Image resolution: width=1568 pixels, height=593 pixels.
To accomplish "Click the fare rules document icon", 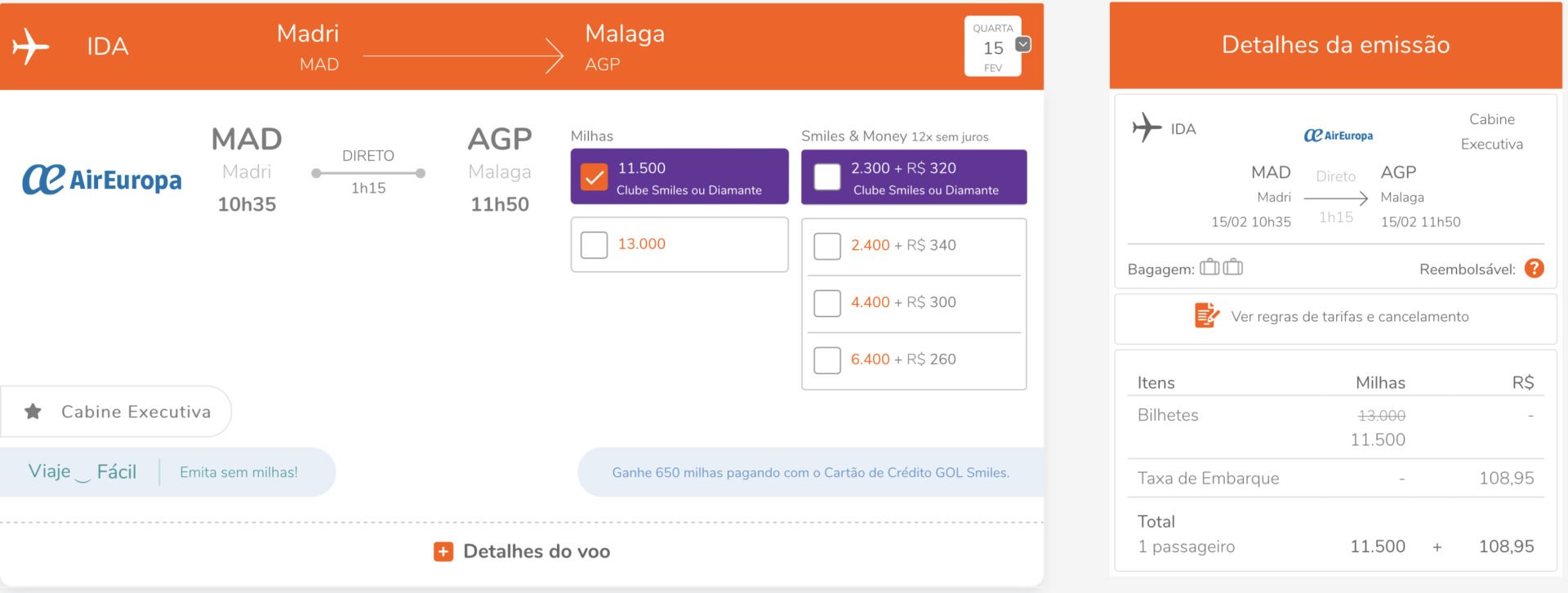I will [1206, 315].
